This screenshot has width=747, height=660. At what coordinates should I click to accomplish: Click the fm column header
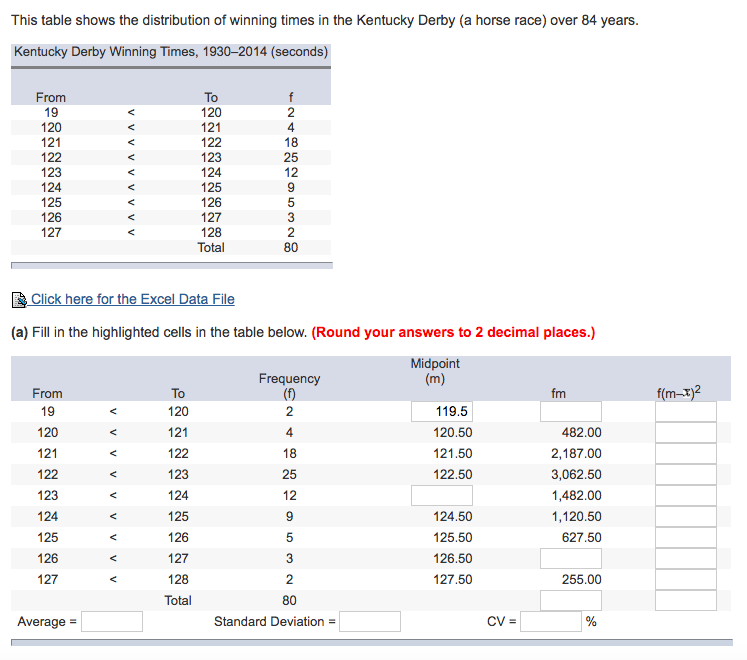point(558,394)
